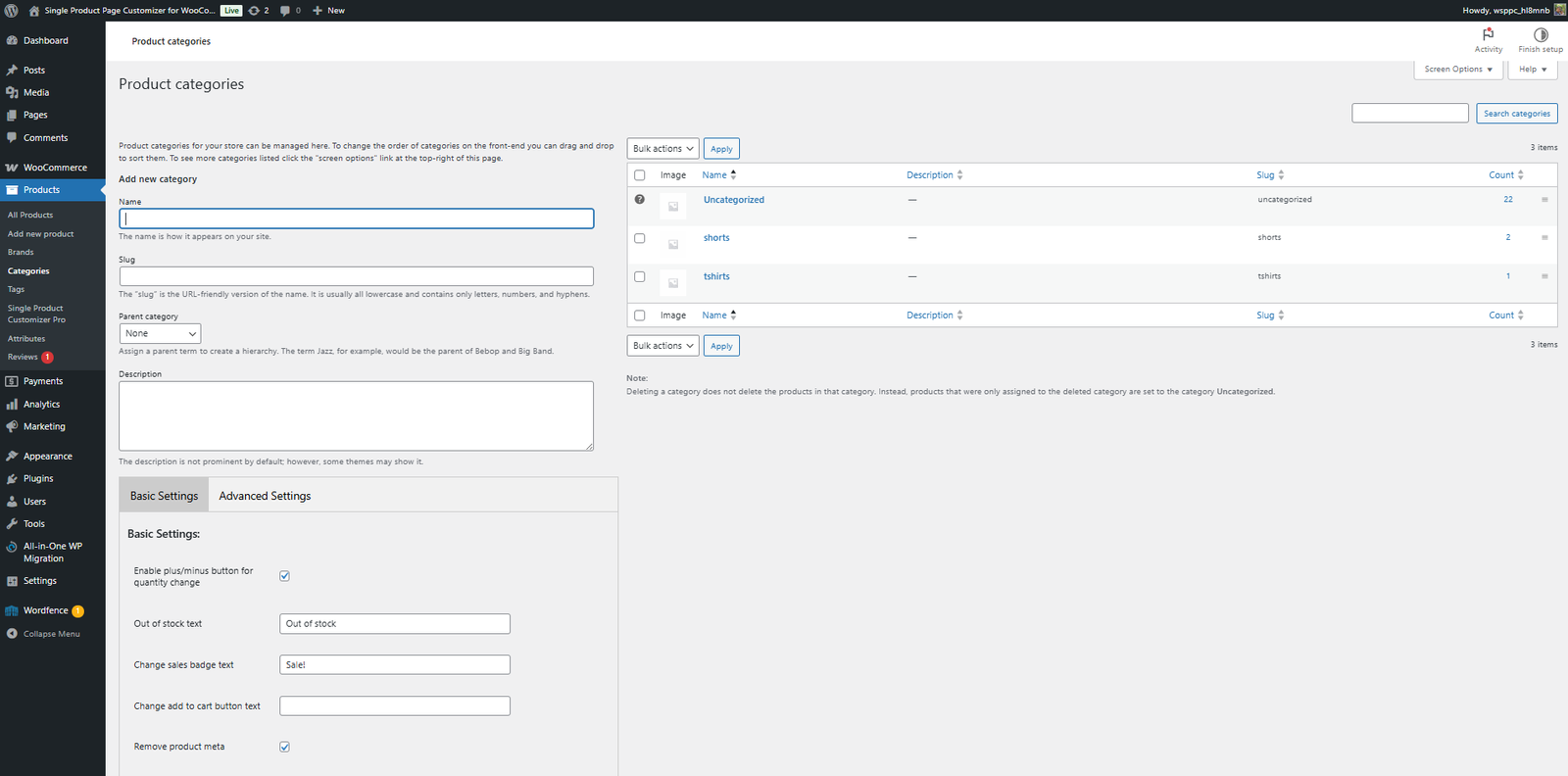
Task: Click the help icon beside Uncategorized row
Action: tap(640, 199)
